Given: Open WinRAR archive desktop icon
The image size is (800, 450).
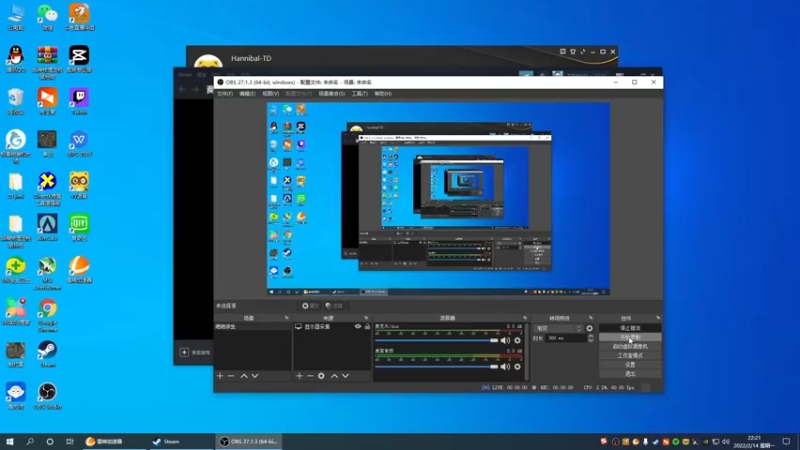Looking at the screenshot, I should [x=47, y=62].
